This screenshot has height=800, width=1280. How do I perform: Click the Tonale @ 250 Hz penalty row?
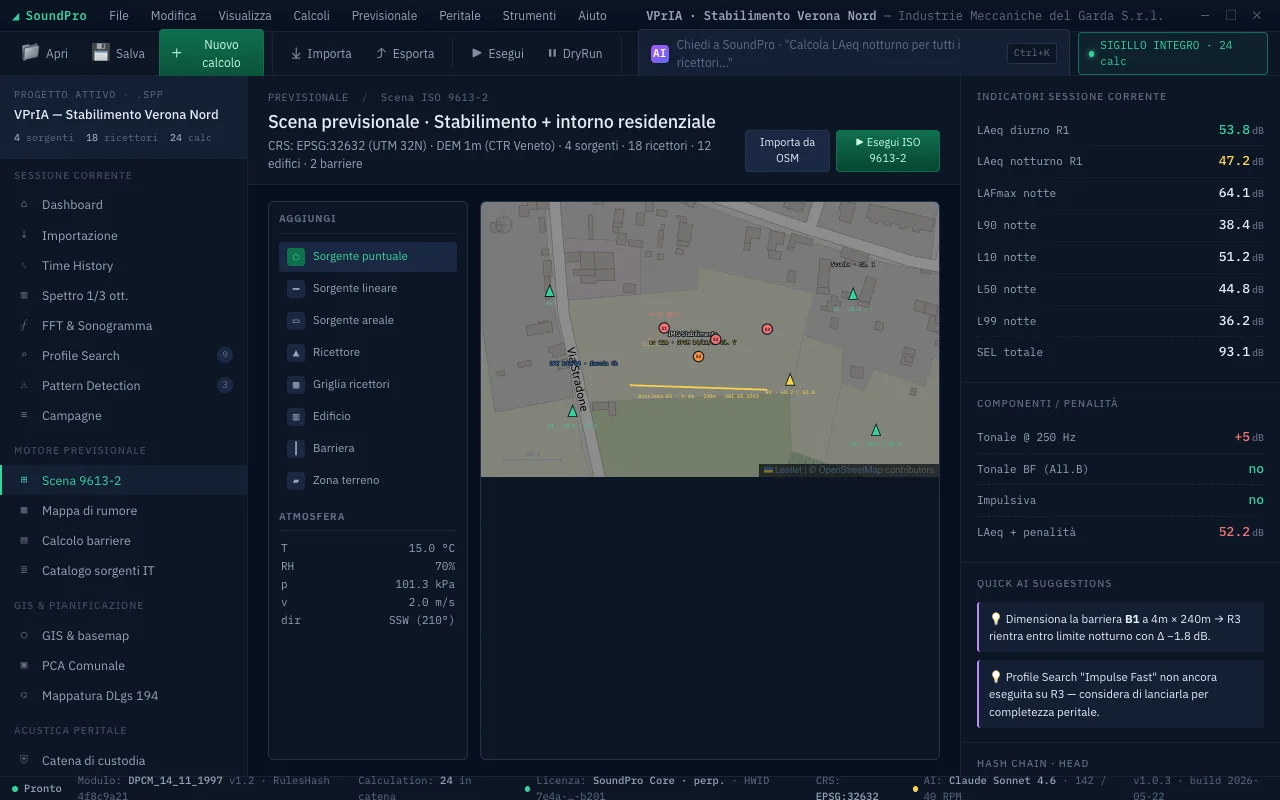point(1120,437)
